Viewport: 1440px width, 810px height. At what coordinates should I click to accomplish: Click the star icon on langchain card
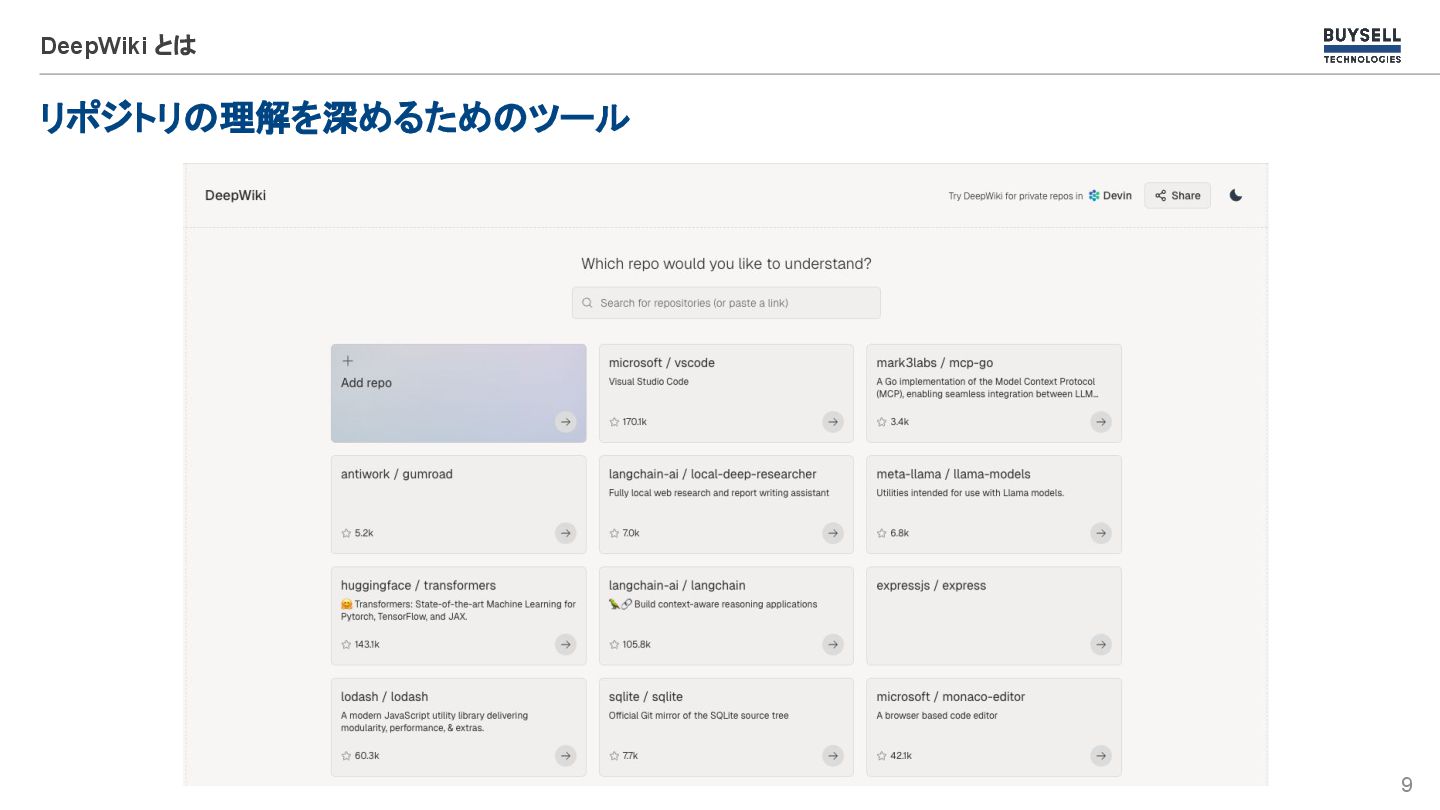point(614,645)
